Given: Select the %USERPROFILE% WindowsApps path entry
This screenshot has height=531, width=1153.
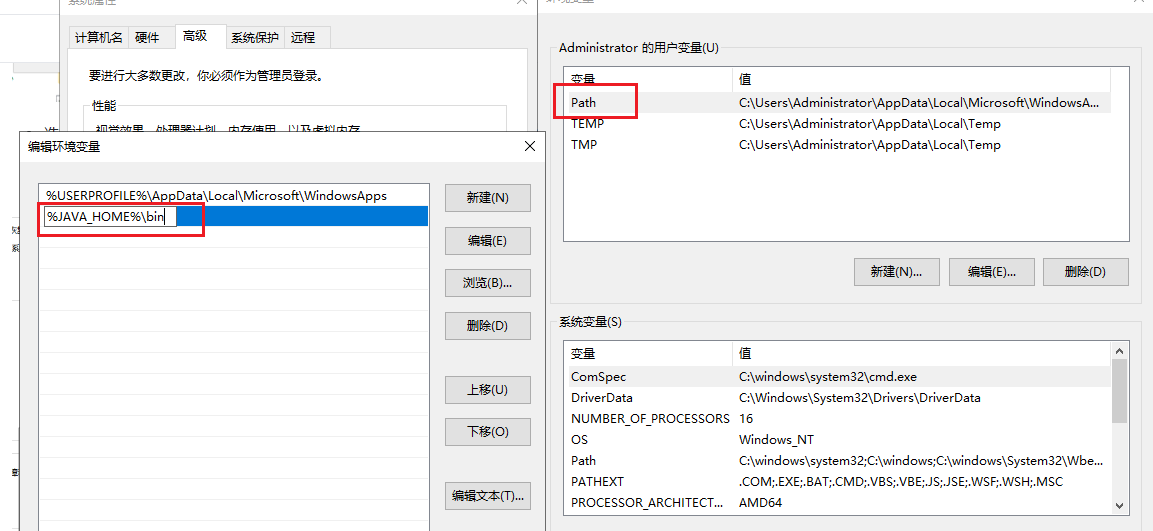Looking at the screenshot, I should coord(216,195).
